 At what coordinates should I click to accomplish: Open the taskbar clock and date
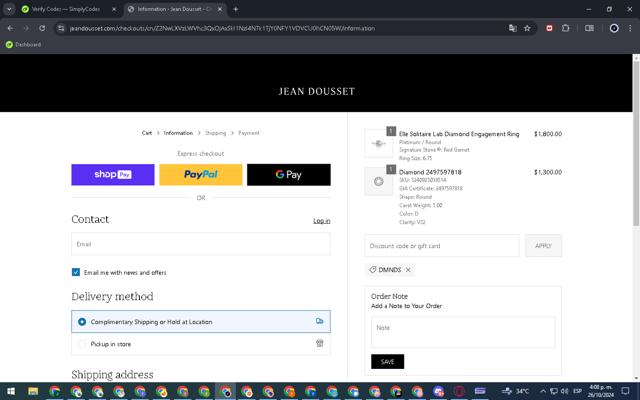(601, 391)
